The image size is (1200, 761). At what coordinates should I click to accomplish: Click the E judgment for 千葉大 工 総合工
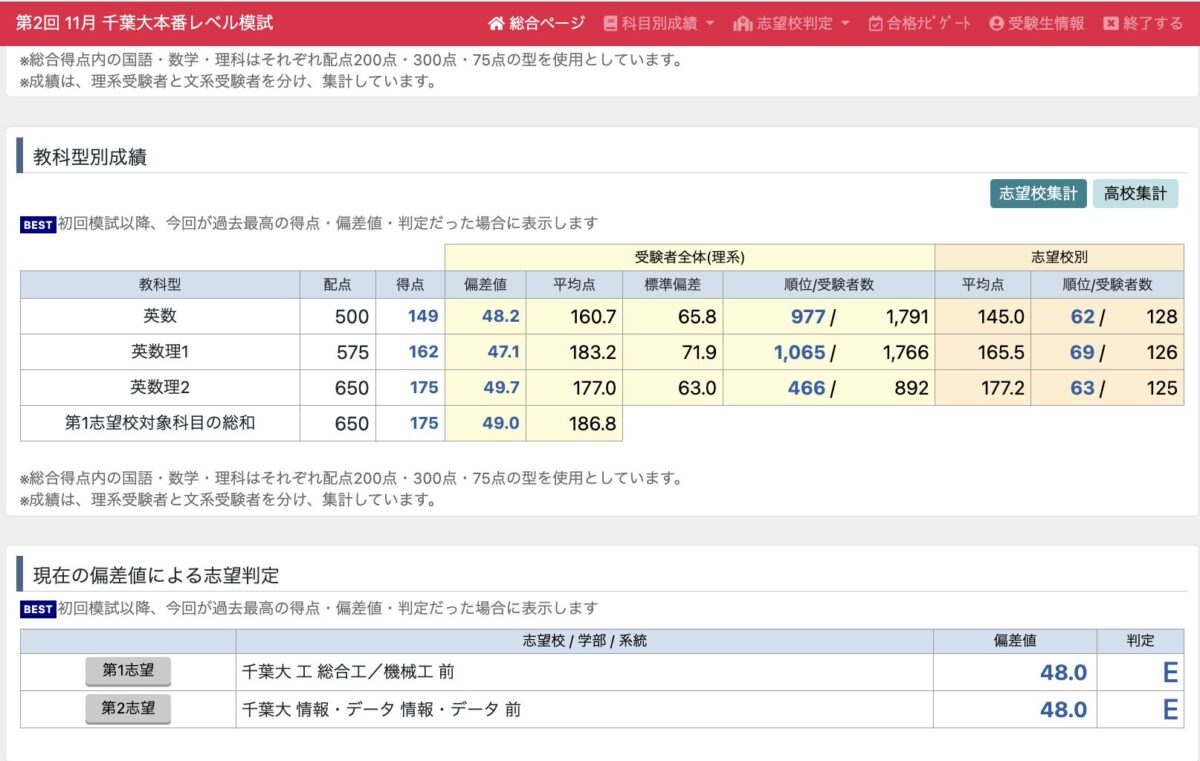[x=1170, y=673]
